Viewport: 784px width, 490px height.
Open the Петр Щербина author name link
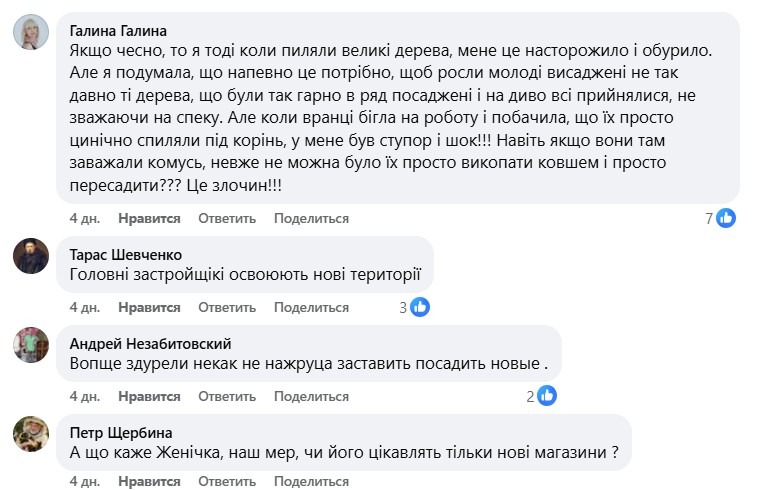(120, 433)
